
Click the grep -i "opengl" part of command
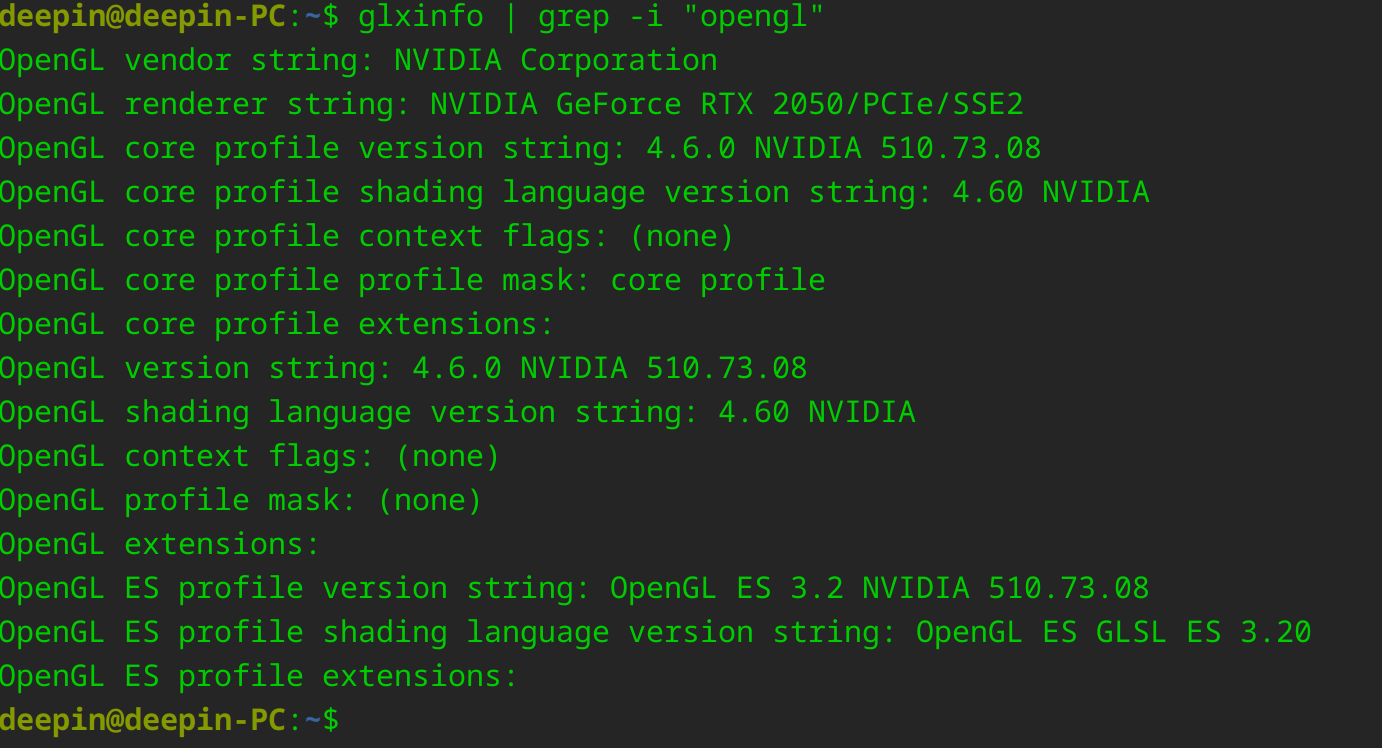(680, 16)
